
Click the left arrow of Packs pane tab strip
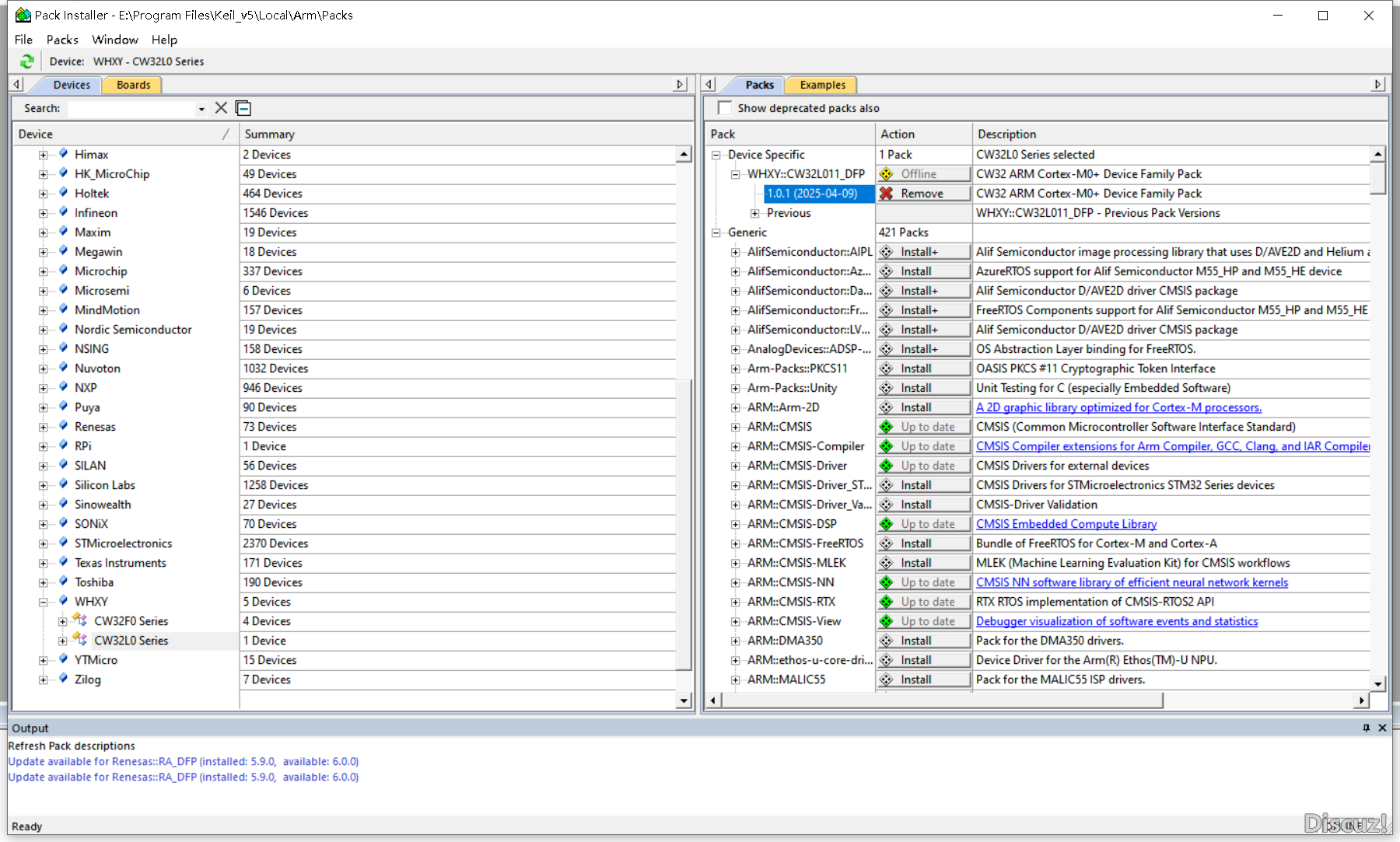click(709, 84)
